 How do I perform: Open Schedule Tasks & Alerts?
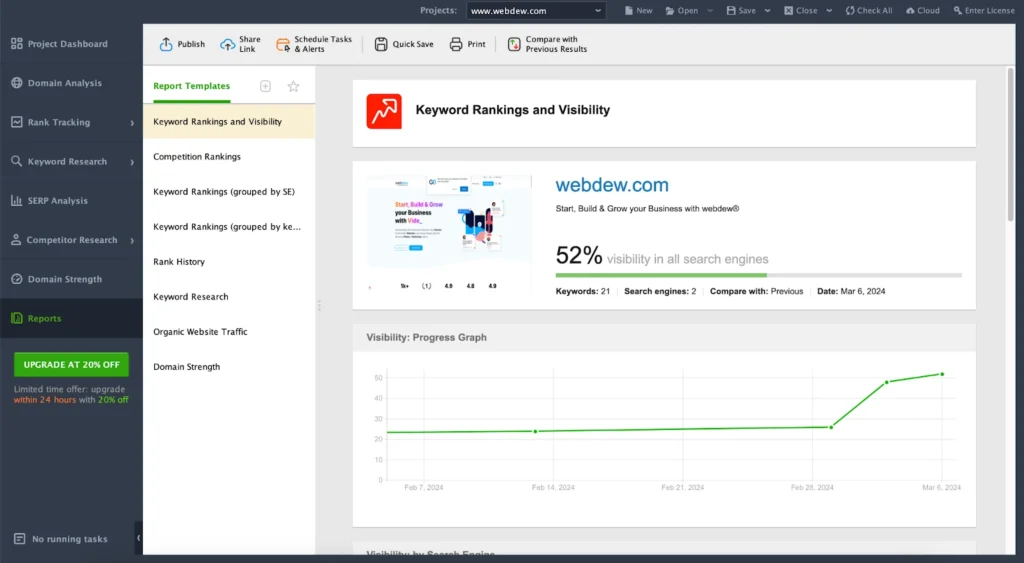tap(283, 44)
